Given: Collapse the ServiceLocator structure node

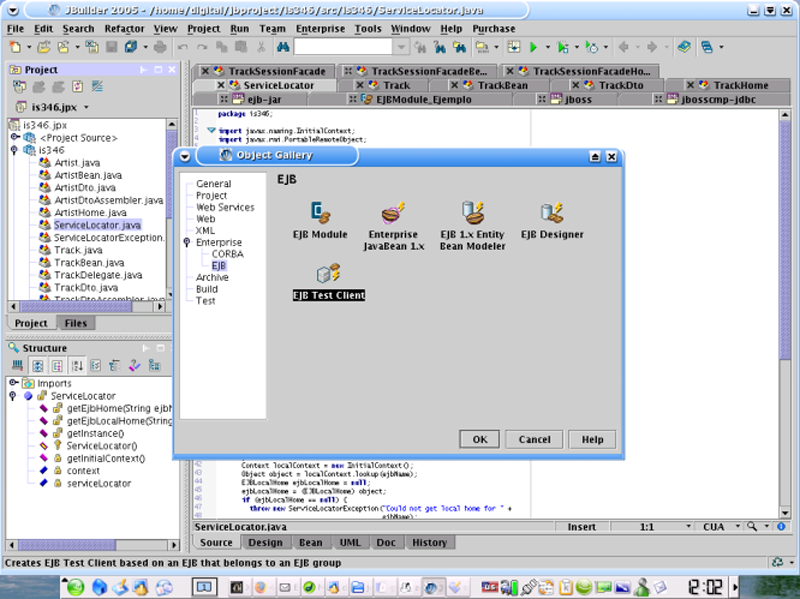Looking at the screenshot, I should (x=14, y=396).
